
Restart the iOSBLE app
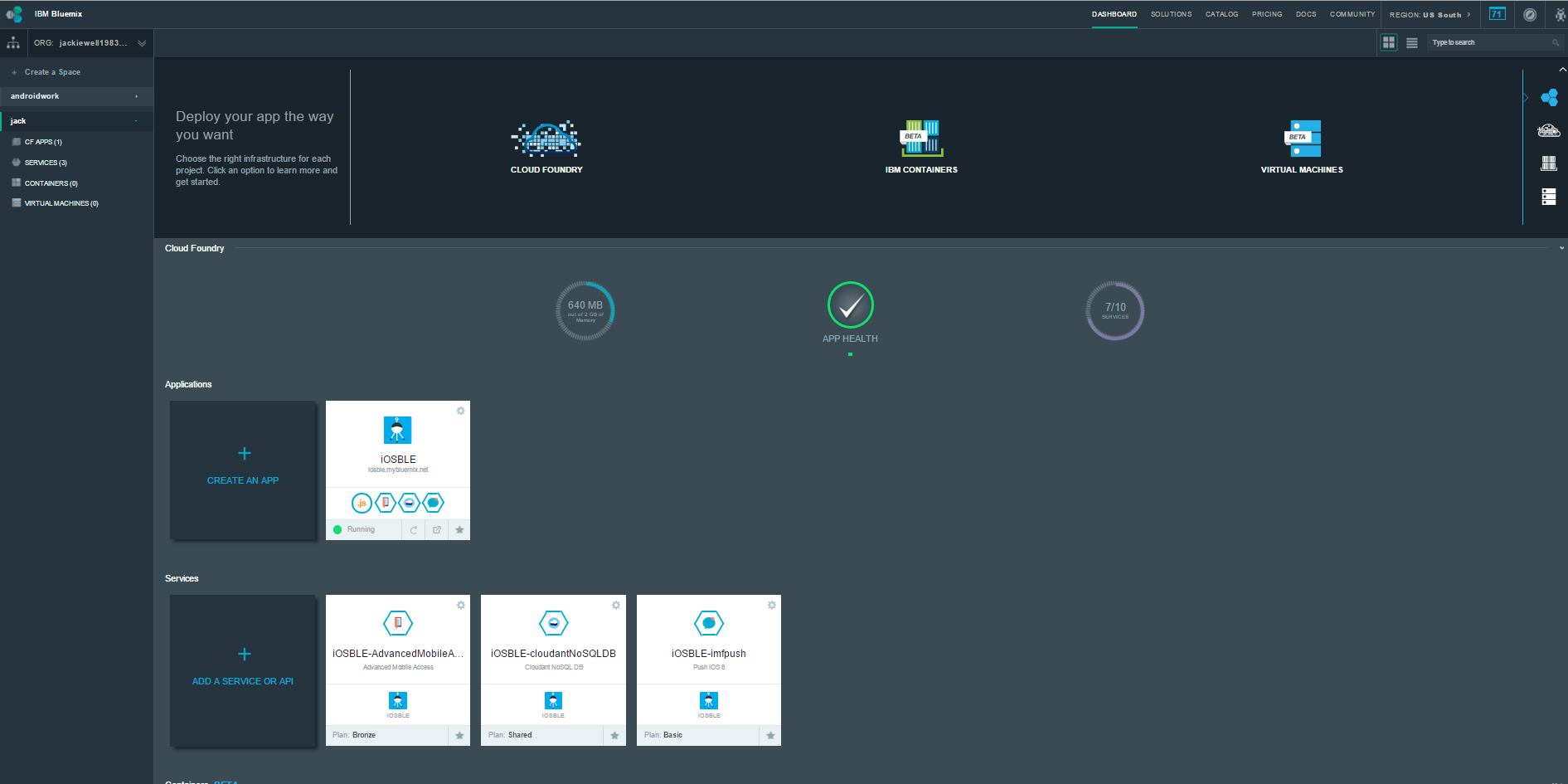tap(414, 529)
